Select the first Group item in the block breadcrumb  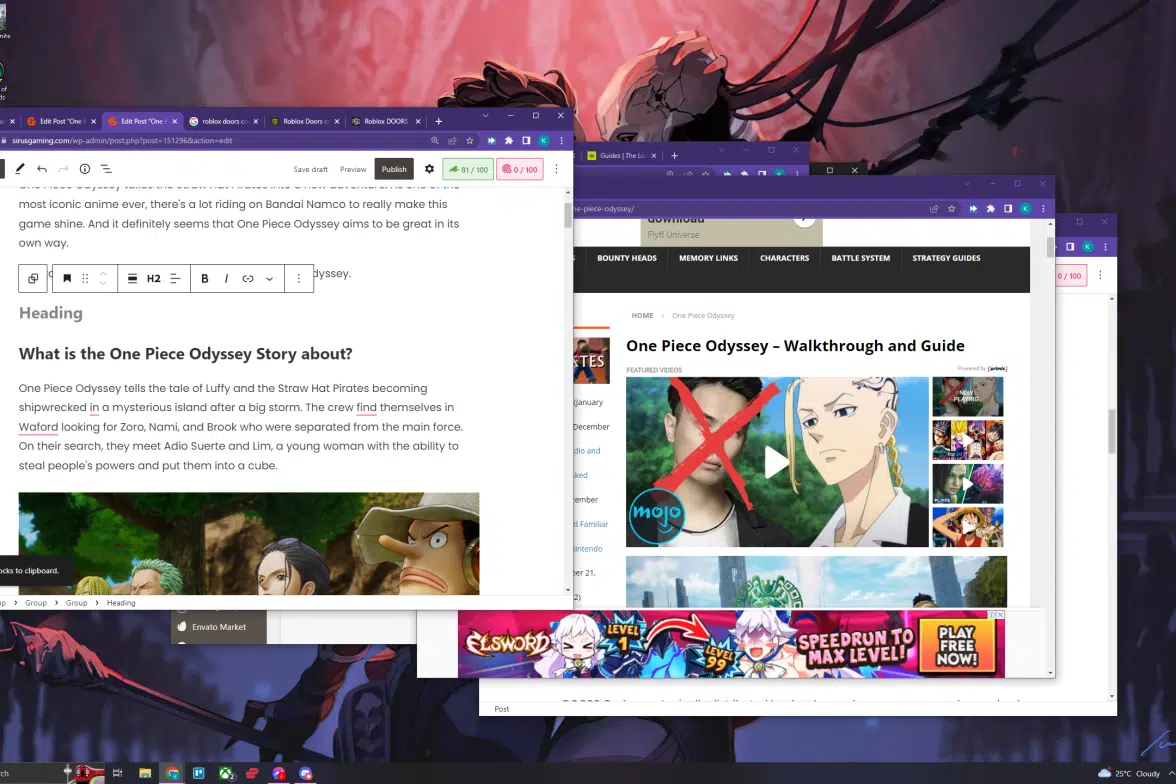[x=35, y=602]
